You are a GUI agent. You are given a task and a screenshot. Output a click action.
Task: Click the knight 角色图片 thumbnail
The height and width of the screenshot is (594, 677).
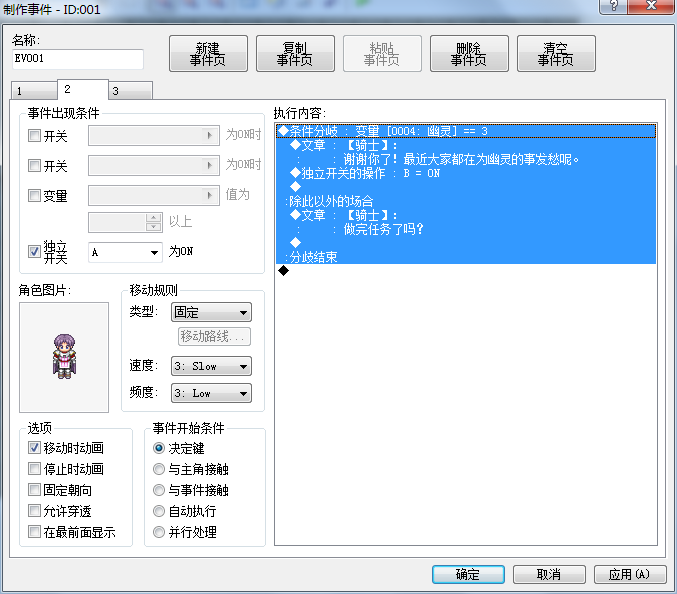point(64,357)
